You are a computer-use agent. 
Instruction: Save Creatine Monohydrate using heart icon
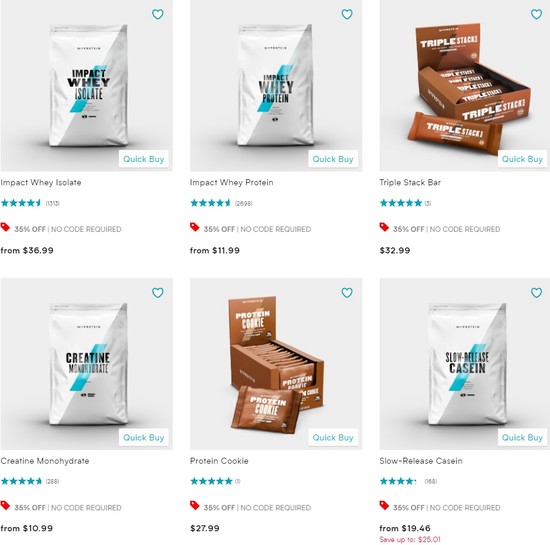click(x=157, y=292)
